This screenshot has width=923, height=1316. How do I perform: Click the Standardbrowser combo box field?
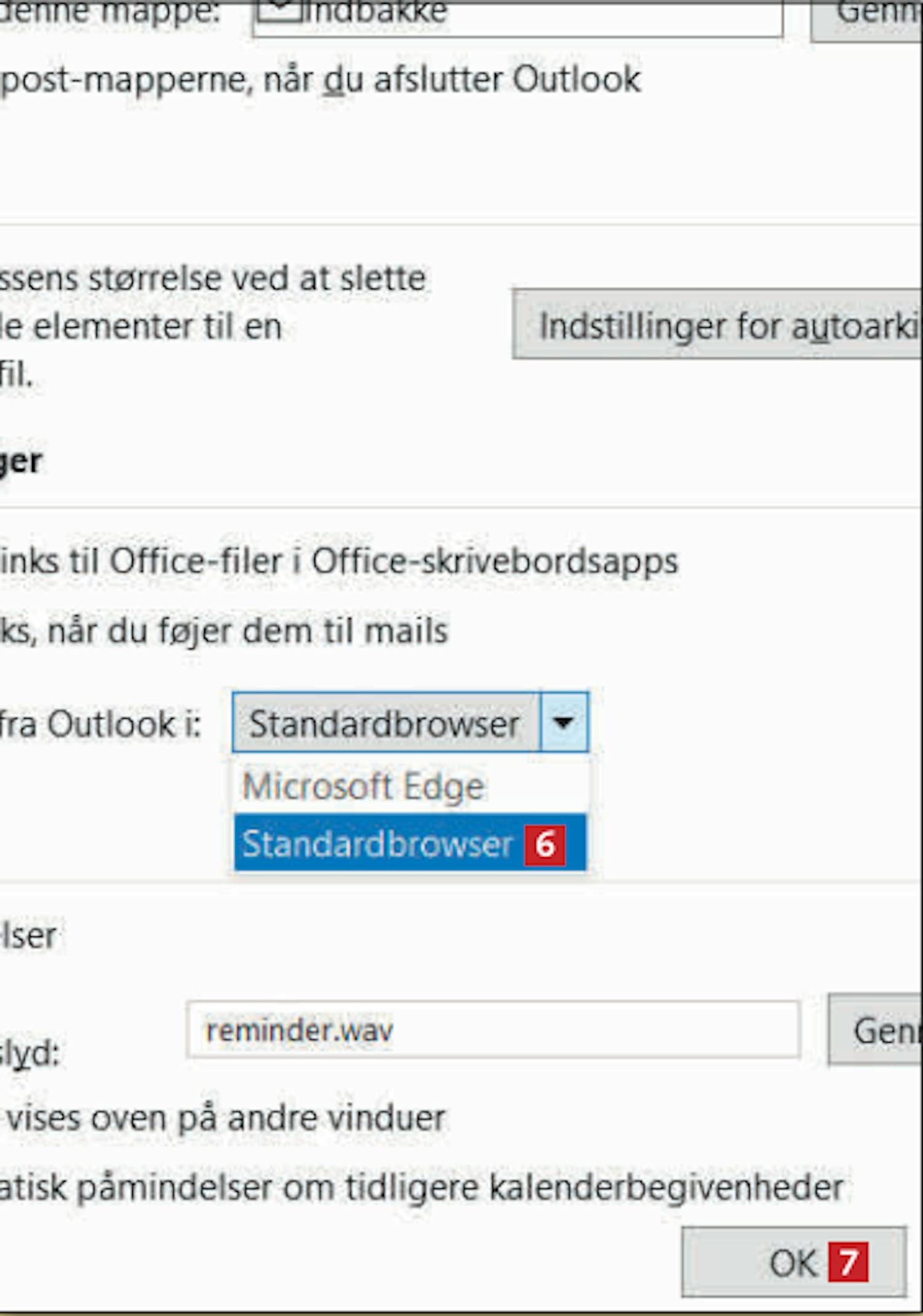click(x=385, y=724)
